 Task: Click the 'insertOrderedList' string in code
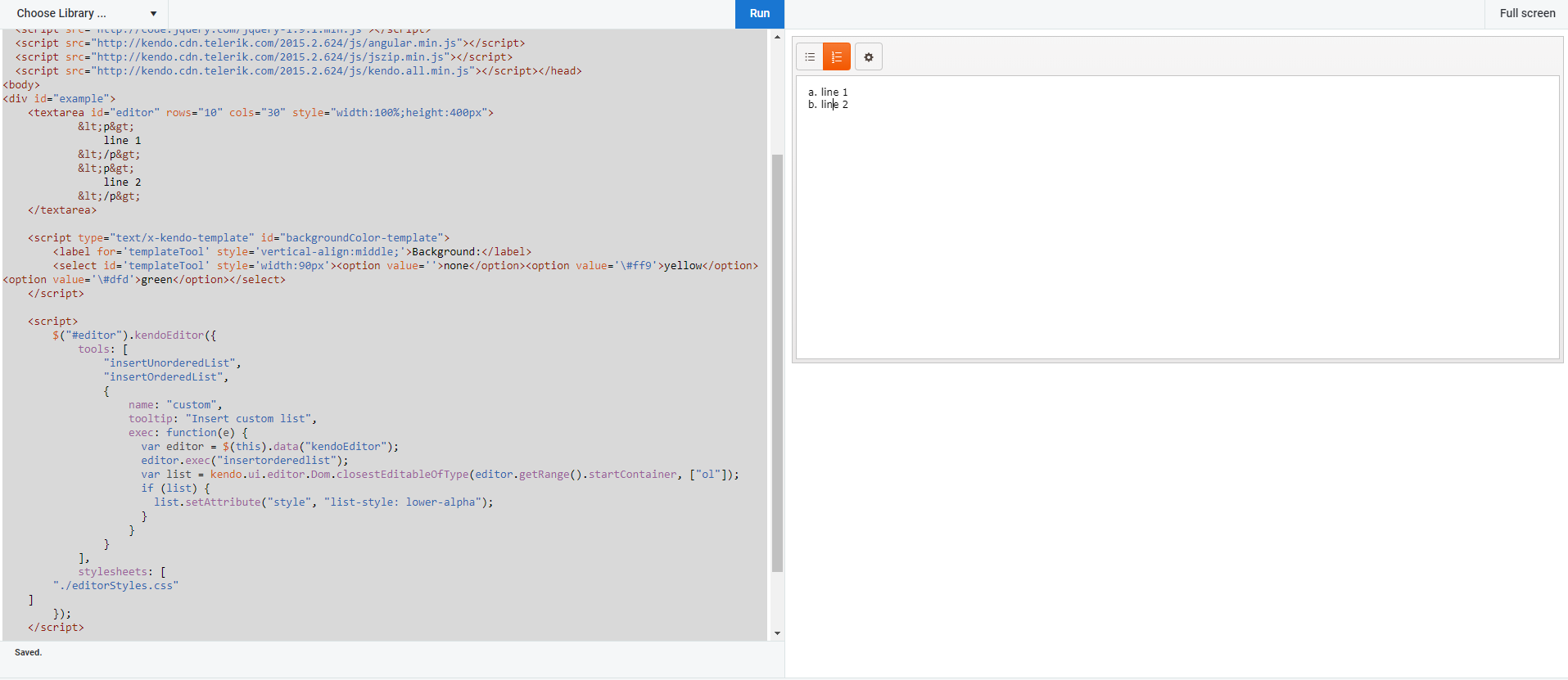(163, 377)
